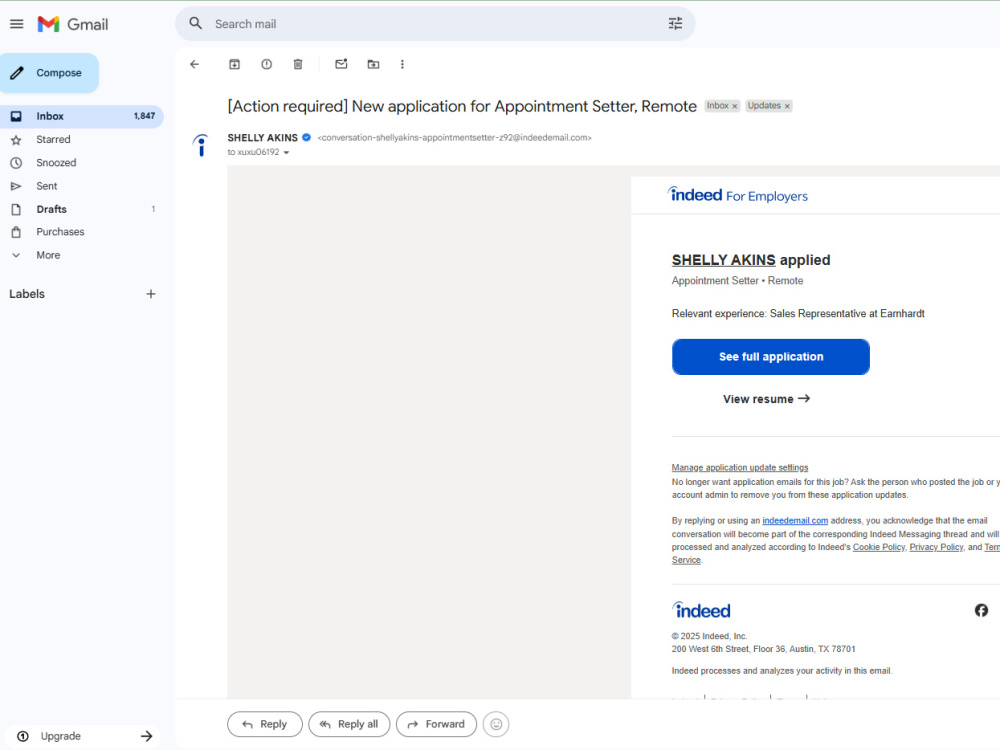The image size is (1000, 750).
Task: Click the Inbox unread count 1,847
Action: pos(144,116)
